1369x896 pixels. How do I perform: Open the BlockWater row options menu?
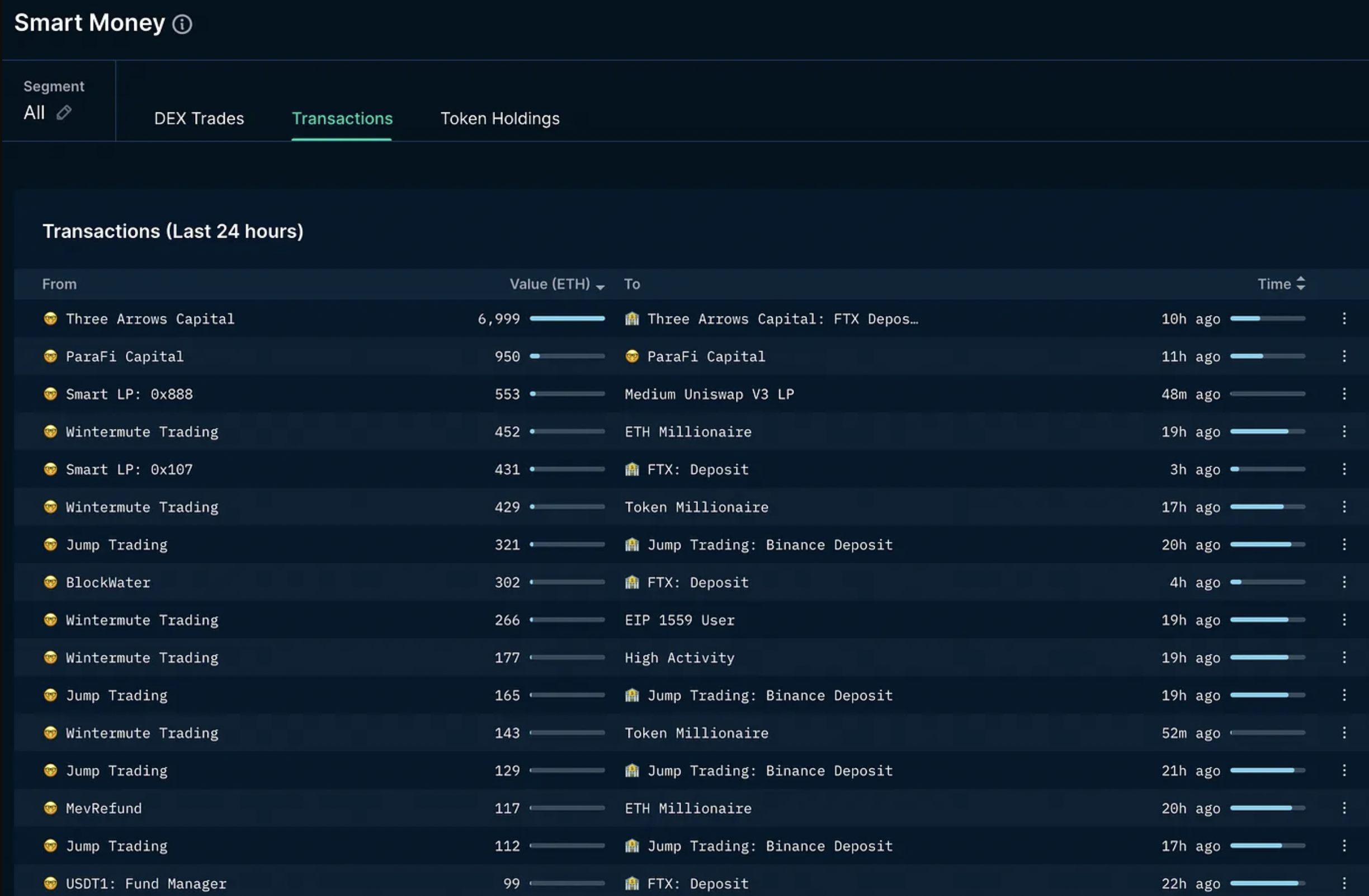[1344, 582]
